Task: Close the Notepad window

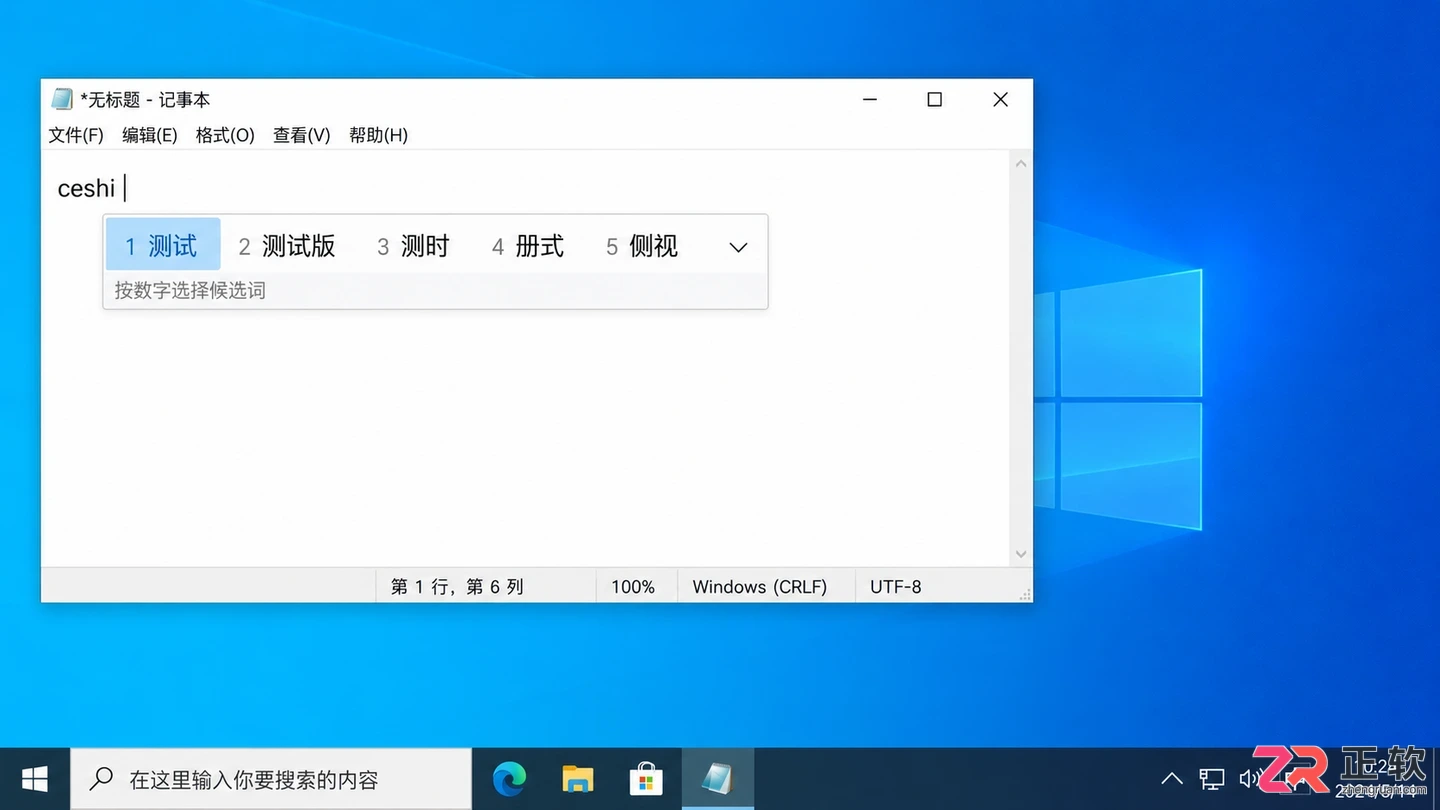Action: click(1000, 99)
